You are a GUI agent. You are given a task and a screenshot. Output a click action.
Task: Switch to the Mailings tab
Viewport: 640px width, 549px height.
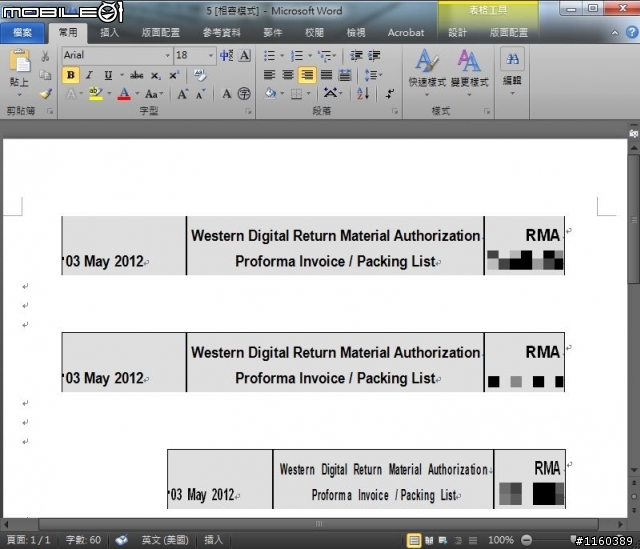(x=272, y=33)
